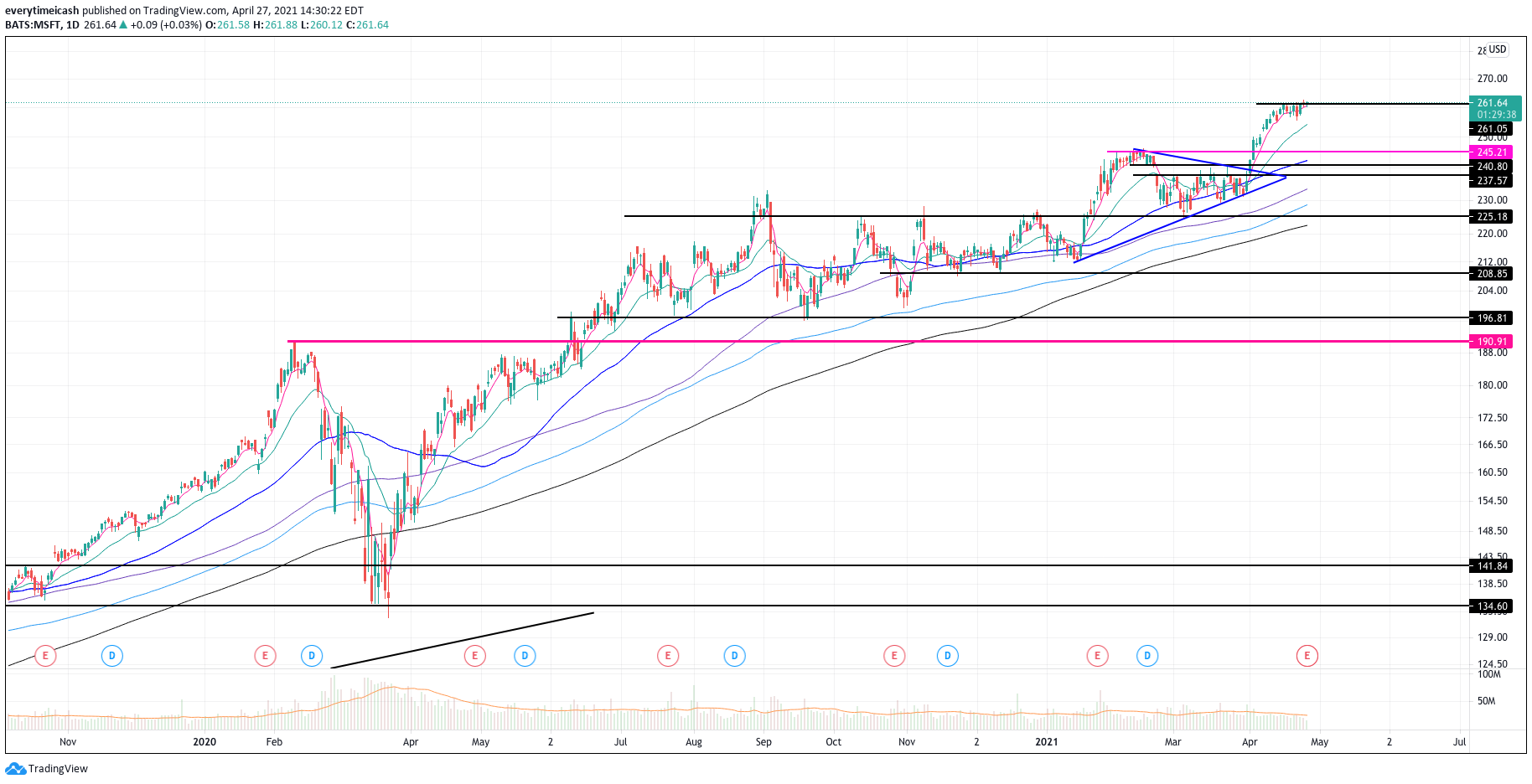Click the 270.00 price axis tick
1532x784 pixels.
(x=1492, y=79)
